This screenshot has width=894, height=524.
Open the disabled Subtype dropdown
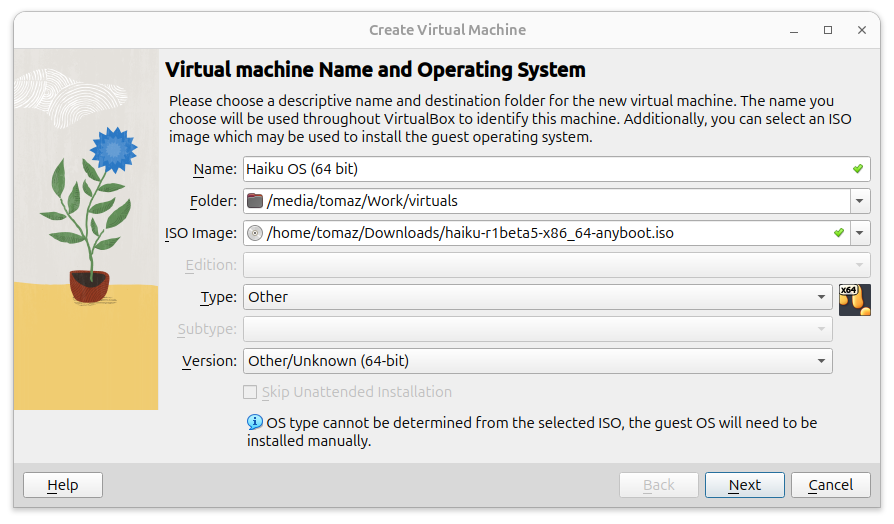point(538,329)
